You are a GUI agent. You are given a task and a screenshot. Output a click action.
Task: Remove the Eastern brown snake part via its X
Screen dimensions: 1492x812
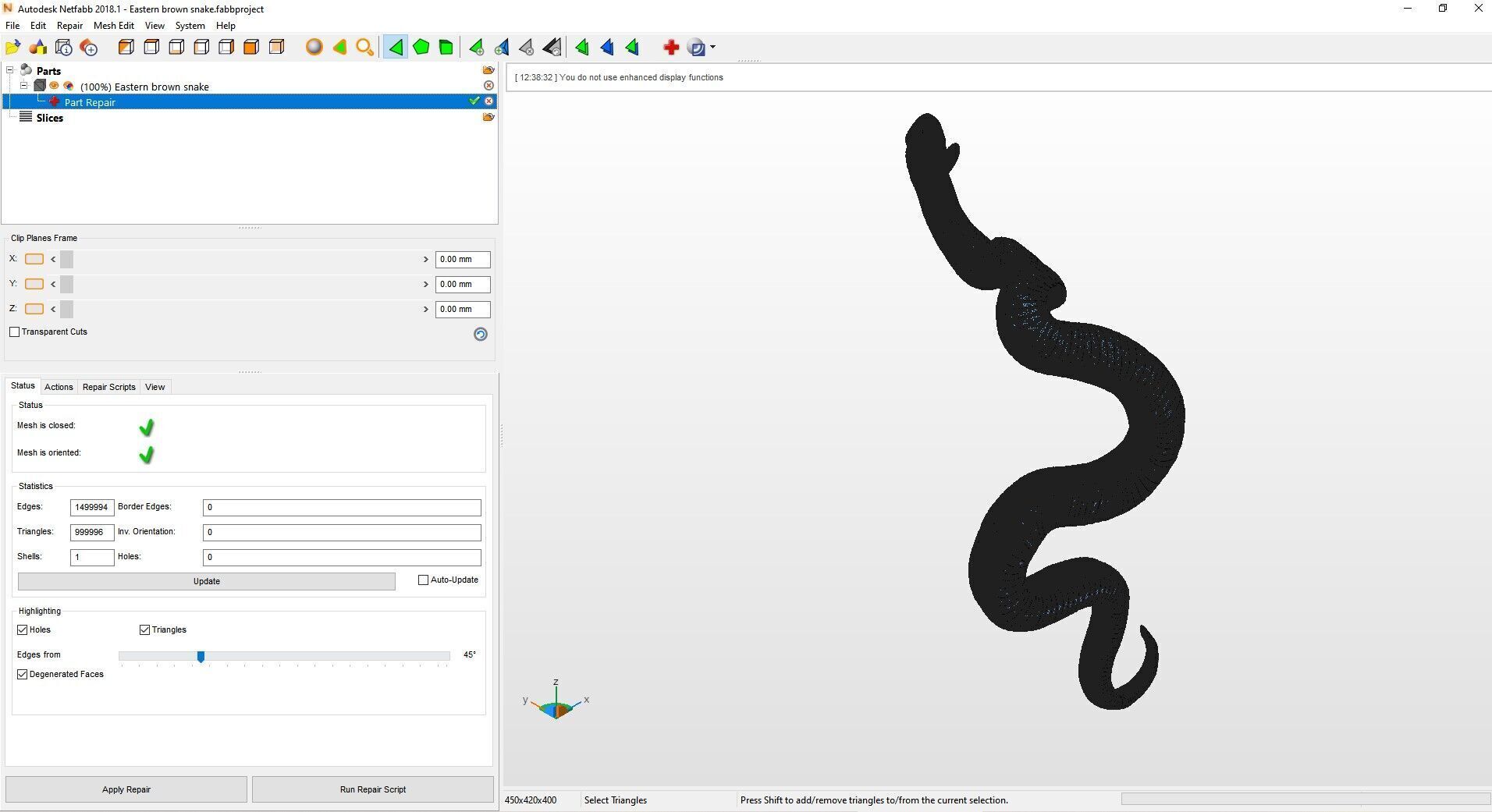coord(489,86)
